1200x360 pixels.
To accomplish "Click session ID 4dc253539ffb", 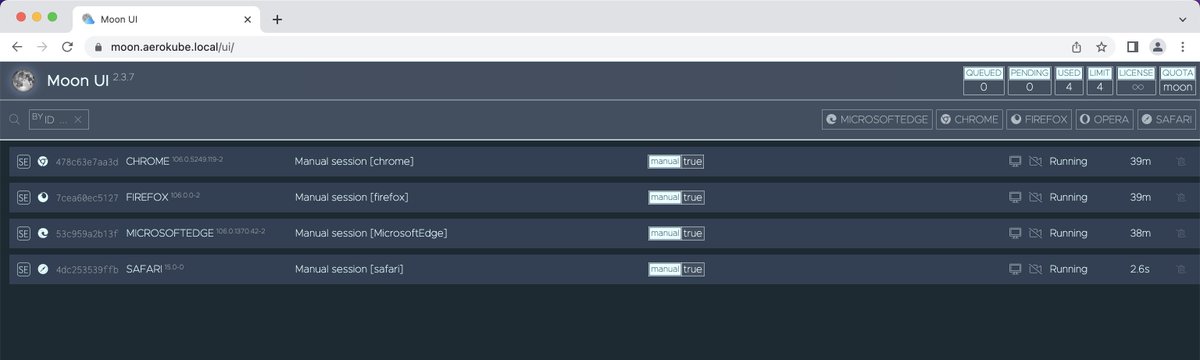I will (x=87, y=270).
